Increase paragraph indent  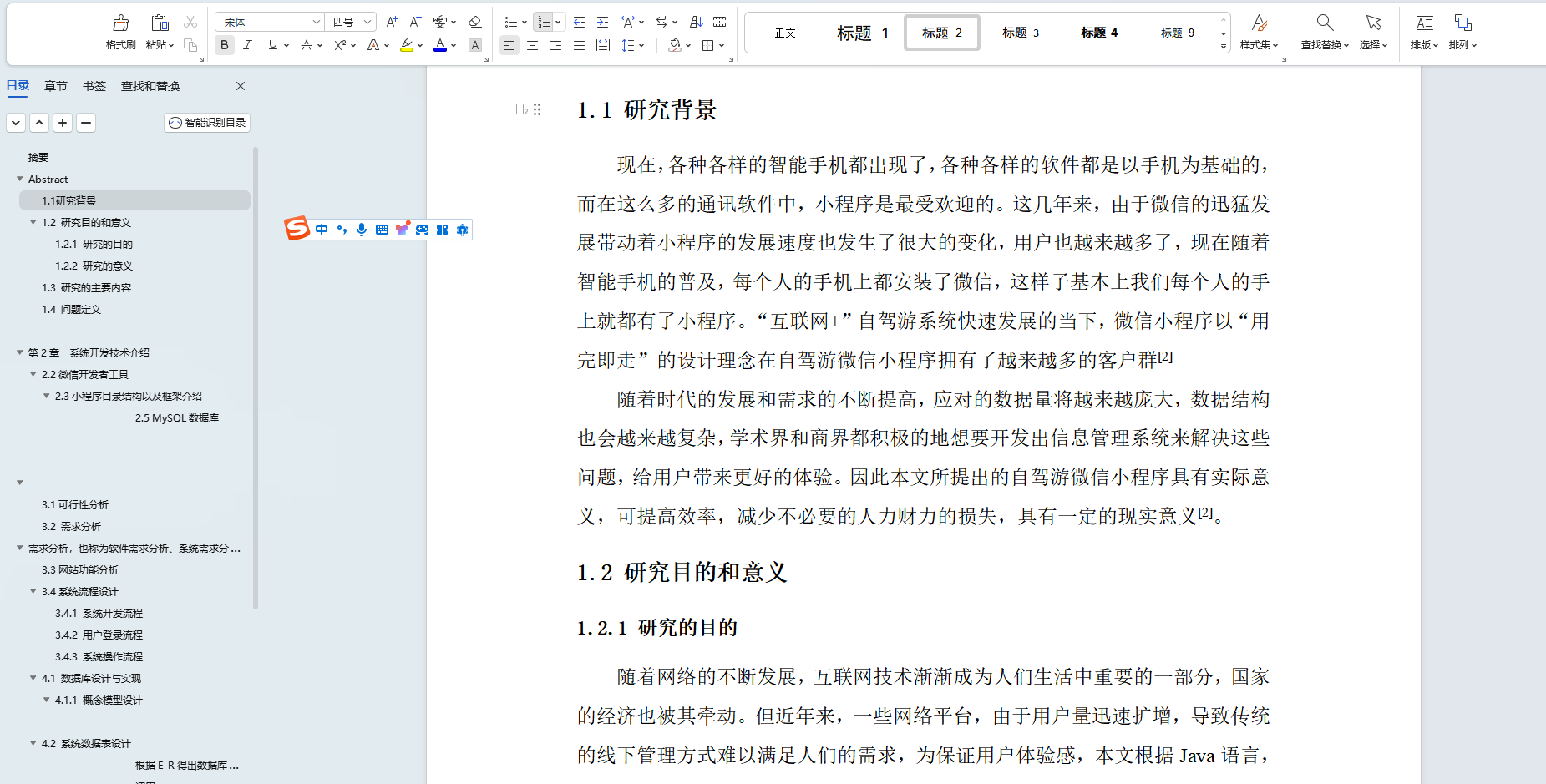click(x=602, y=23)
